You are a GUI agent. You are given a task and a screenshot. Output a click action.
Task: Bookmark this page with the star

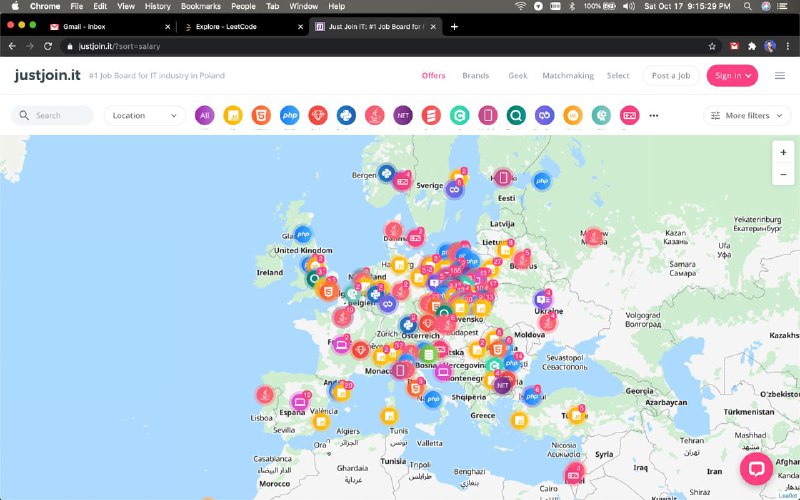pyautogui.click(x=712, y=46)
